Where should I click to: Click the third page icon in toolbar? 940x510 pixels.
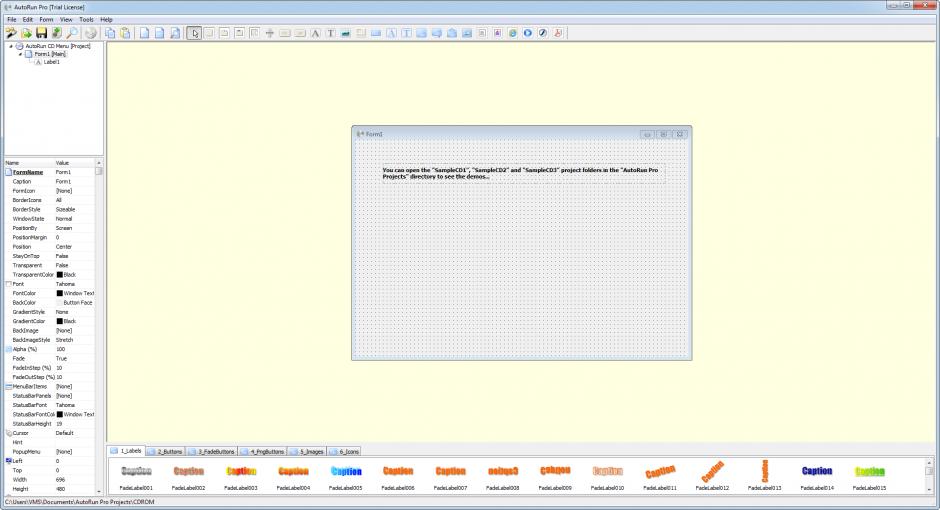pos(174,33)
